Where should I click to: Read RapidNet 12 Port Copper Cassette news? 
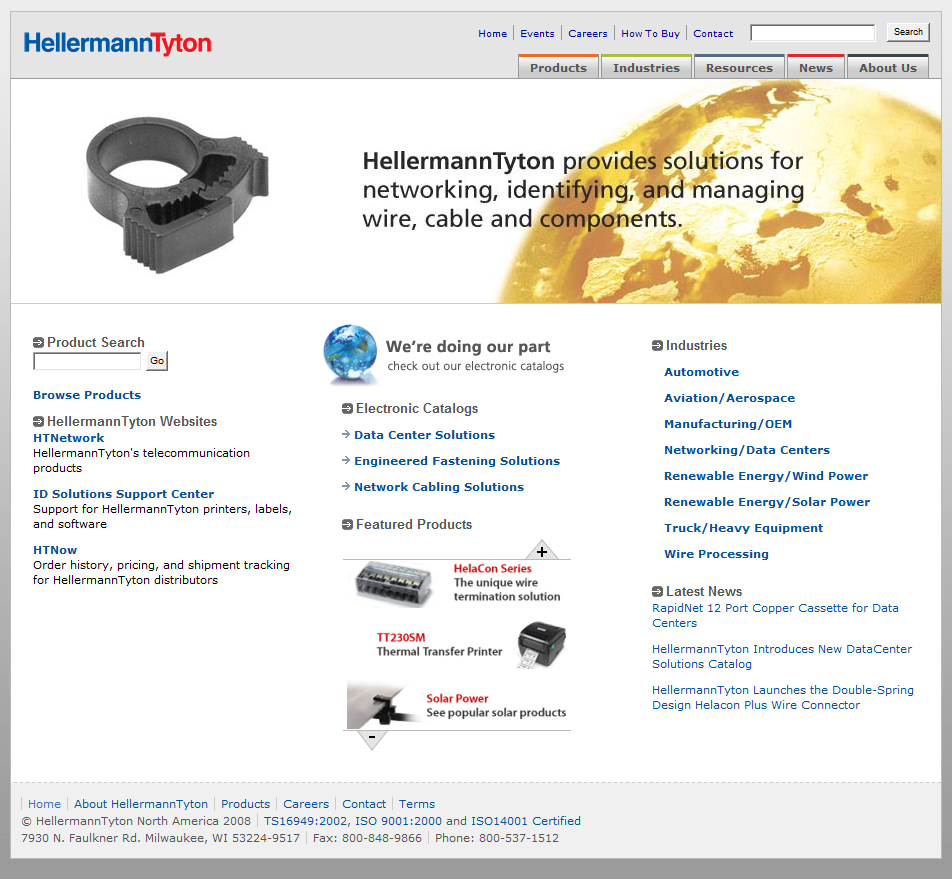click(775, 616)
